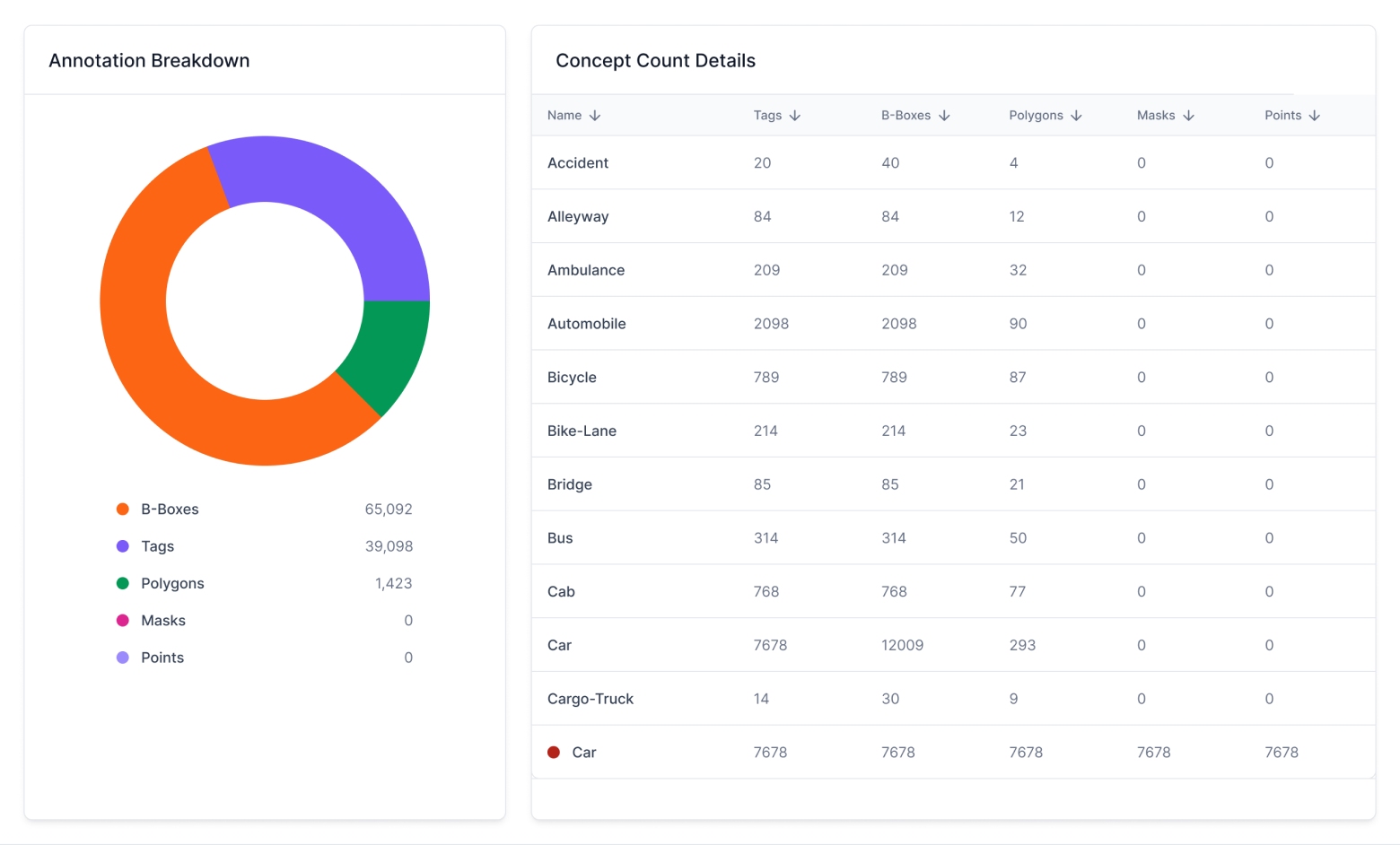Click the Automobile row's B-Boxes count 2098
Viewport: 1400px width, 845px height.
tap(898, 324)
